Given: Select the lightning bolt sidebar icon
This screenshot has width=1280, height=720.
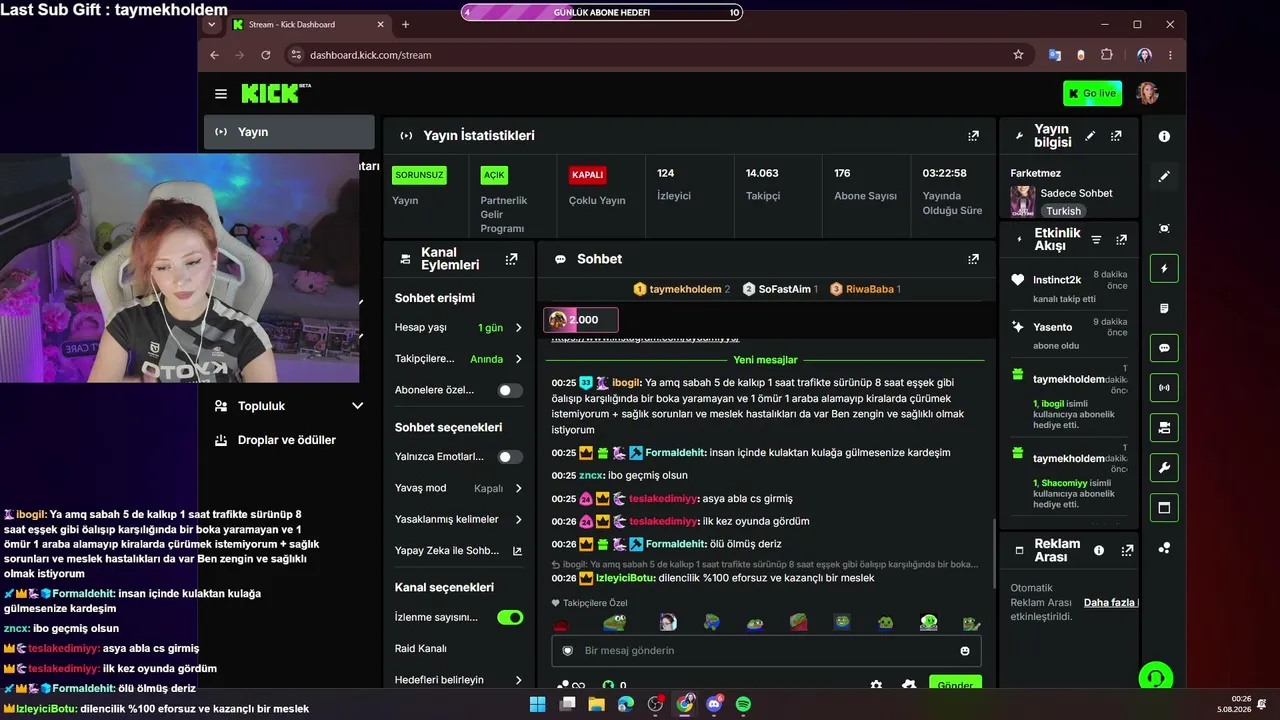Looking at the screenshot, I should pyautogui.click(x=1164, y=269).
